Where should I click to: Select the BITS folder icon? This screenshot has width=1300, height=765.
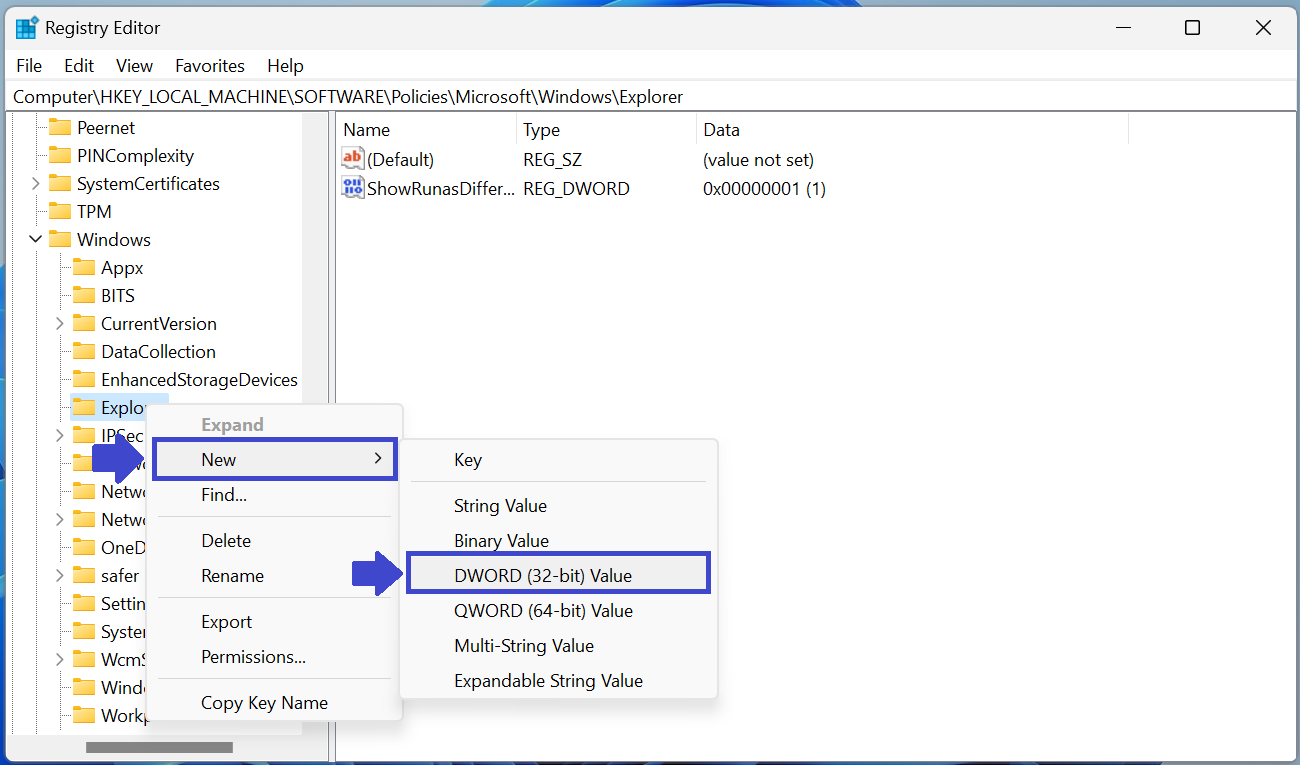84,295
